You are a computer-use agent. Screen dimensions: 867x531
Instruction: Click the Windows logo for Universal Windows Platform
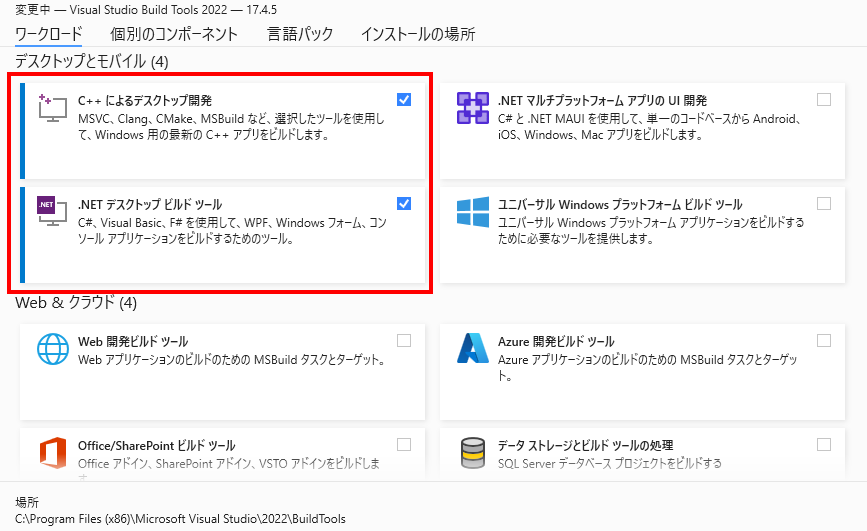click(473, 212)
